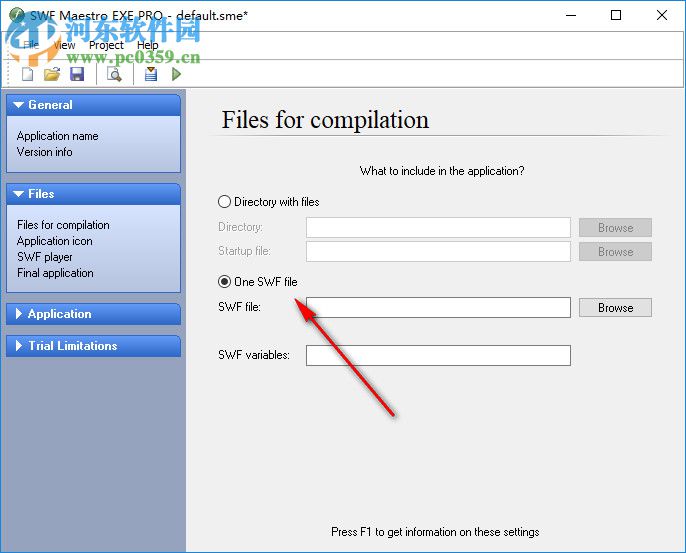Close the SWF Maestro window
This screenshot has width=686, height=553.
coord(662,15)
